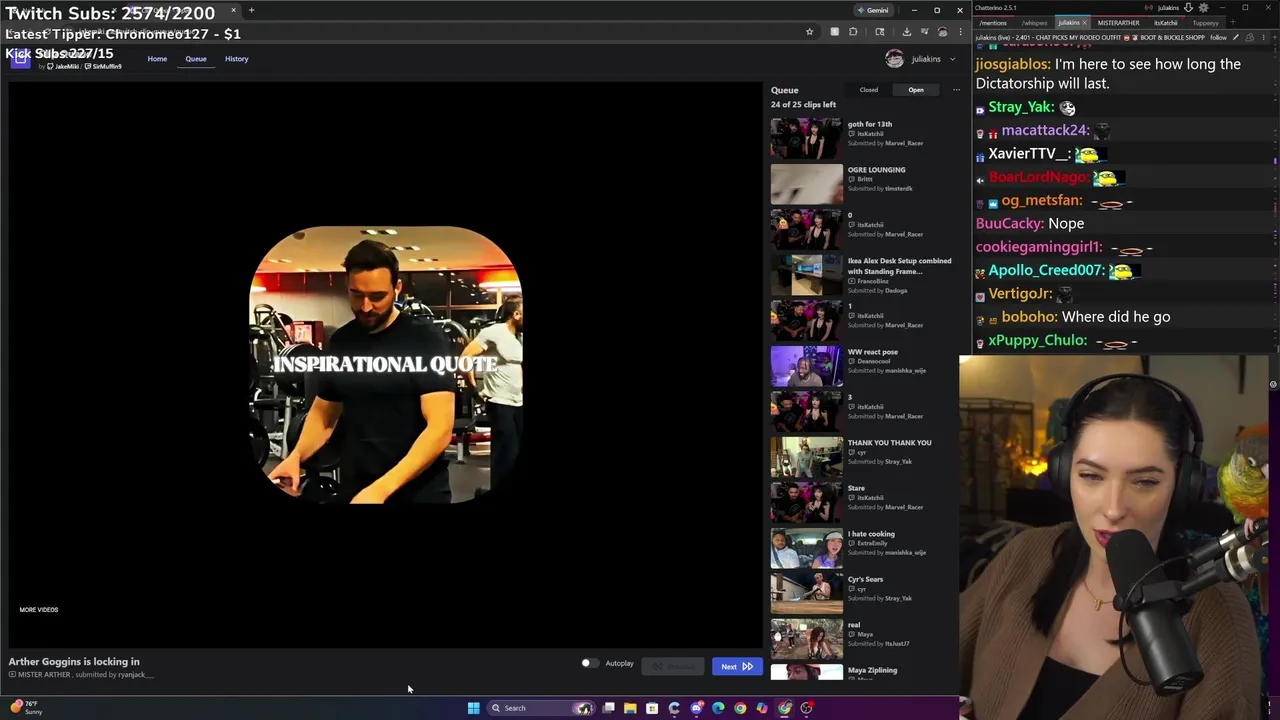Click the weather widget on the taskbar
This screenshot has width=1280, height=720.
tap(27, 707)
